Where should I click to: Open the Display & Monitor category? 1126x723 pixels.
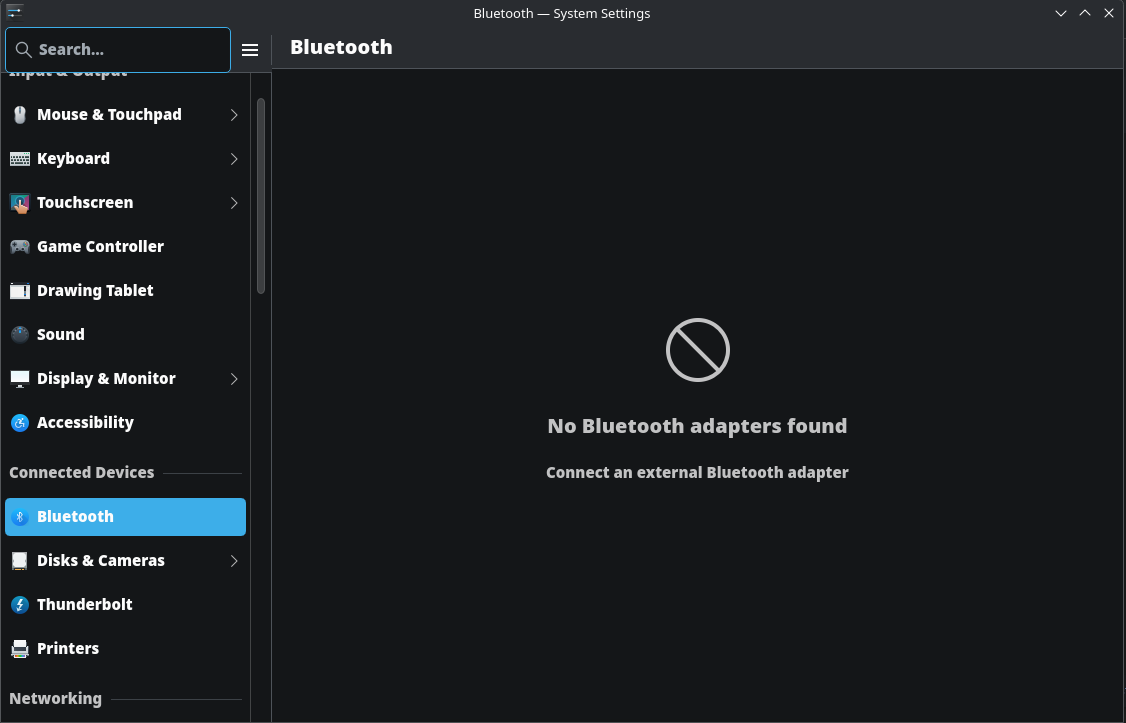point(106,379)
